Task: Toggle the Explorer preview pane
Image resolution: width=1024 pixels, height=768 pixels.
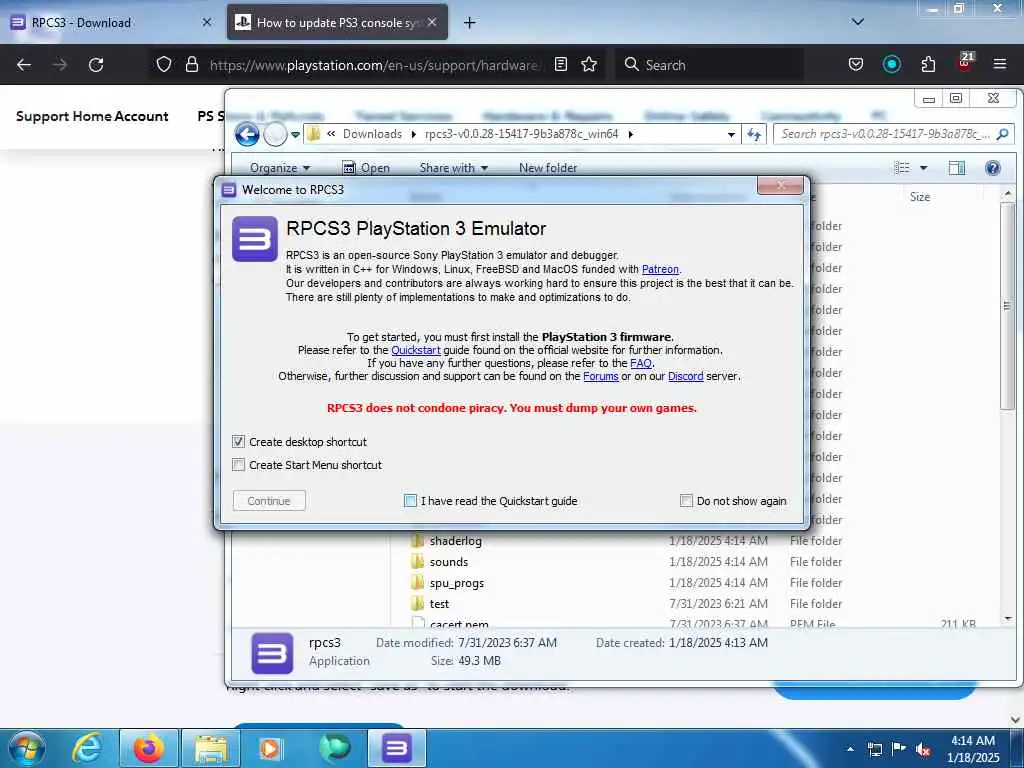Action: (957, 168)
